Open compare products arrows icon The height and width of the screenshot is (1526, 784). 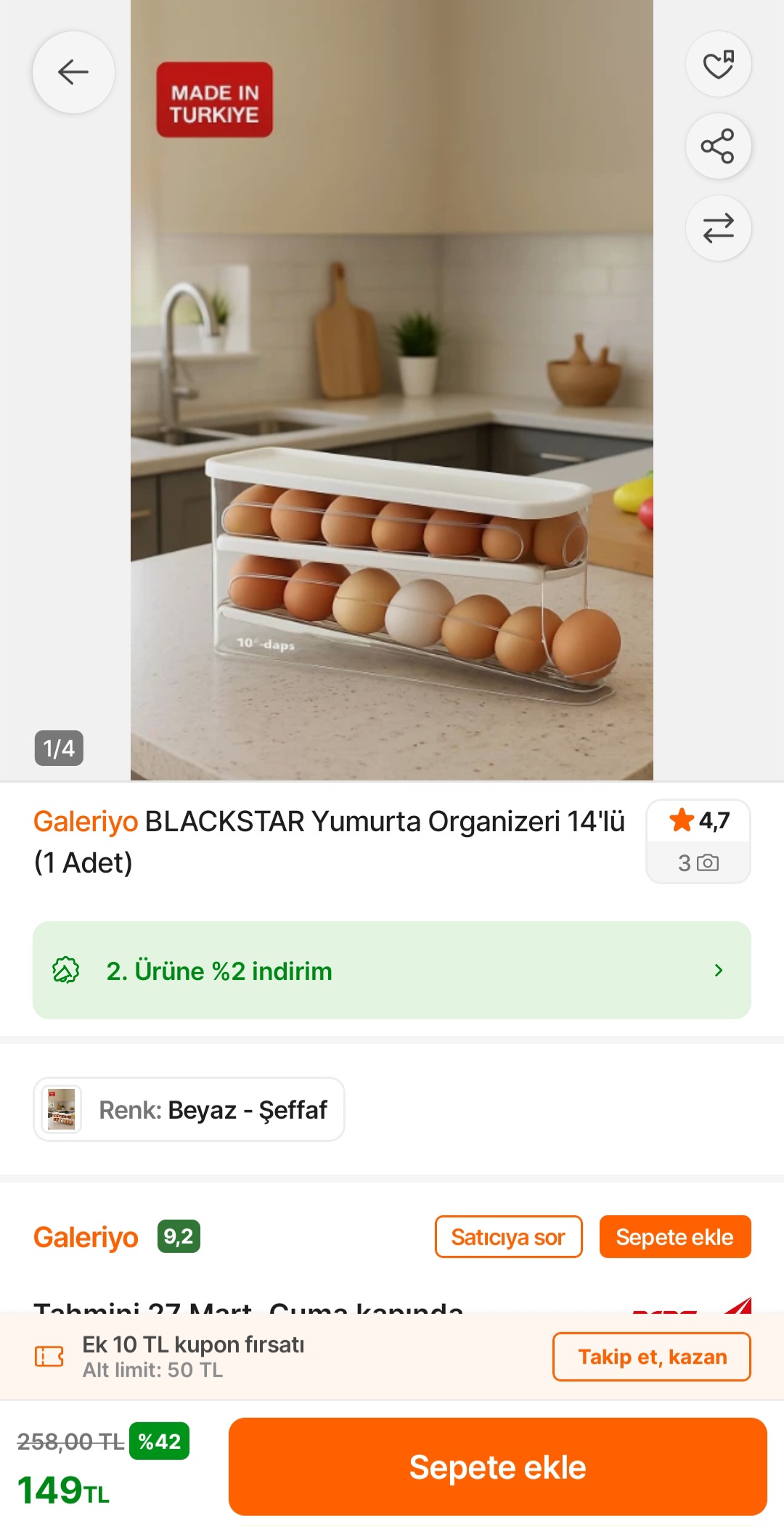718,228
